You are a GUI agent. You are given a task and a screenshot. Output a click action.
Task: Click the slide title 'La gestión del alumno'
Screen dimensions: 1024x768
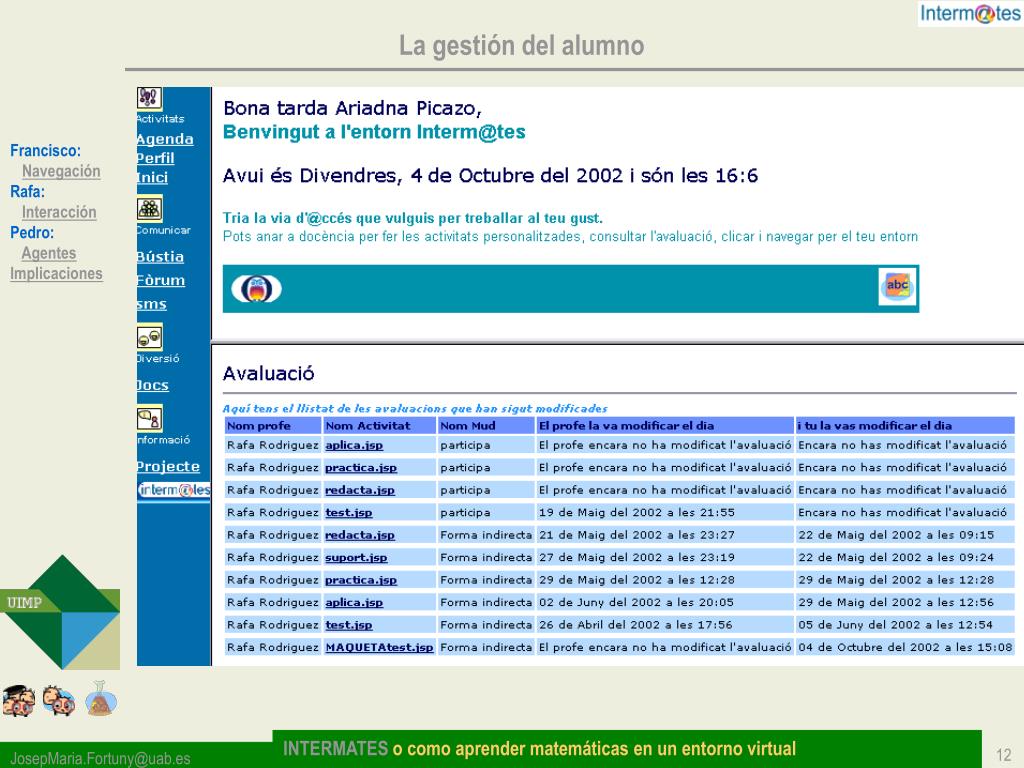coord(522,46)
